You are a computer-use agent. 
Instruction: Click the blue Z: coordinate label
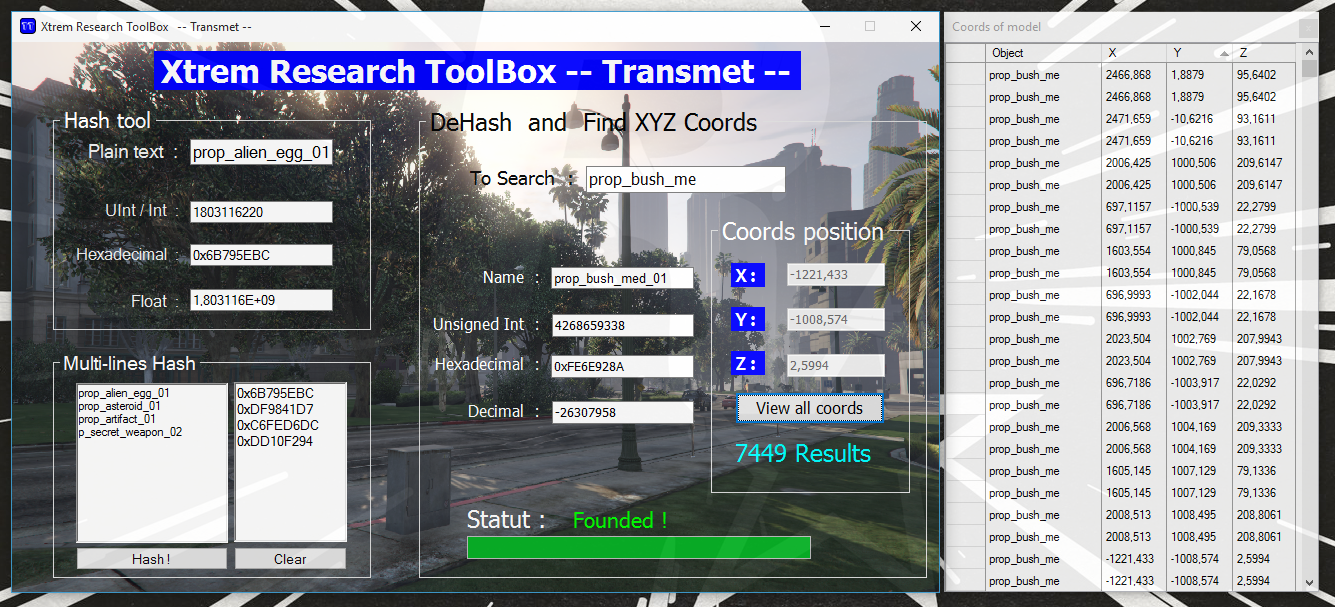[x=747, y=364]
